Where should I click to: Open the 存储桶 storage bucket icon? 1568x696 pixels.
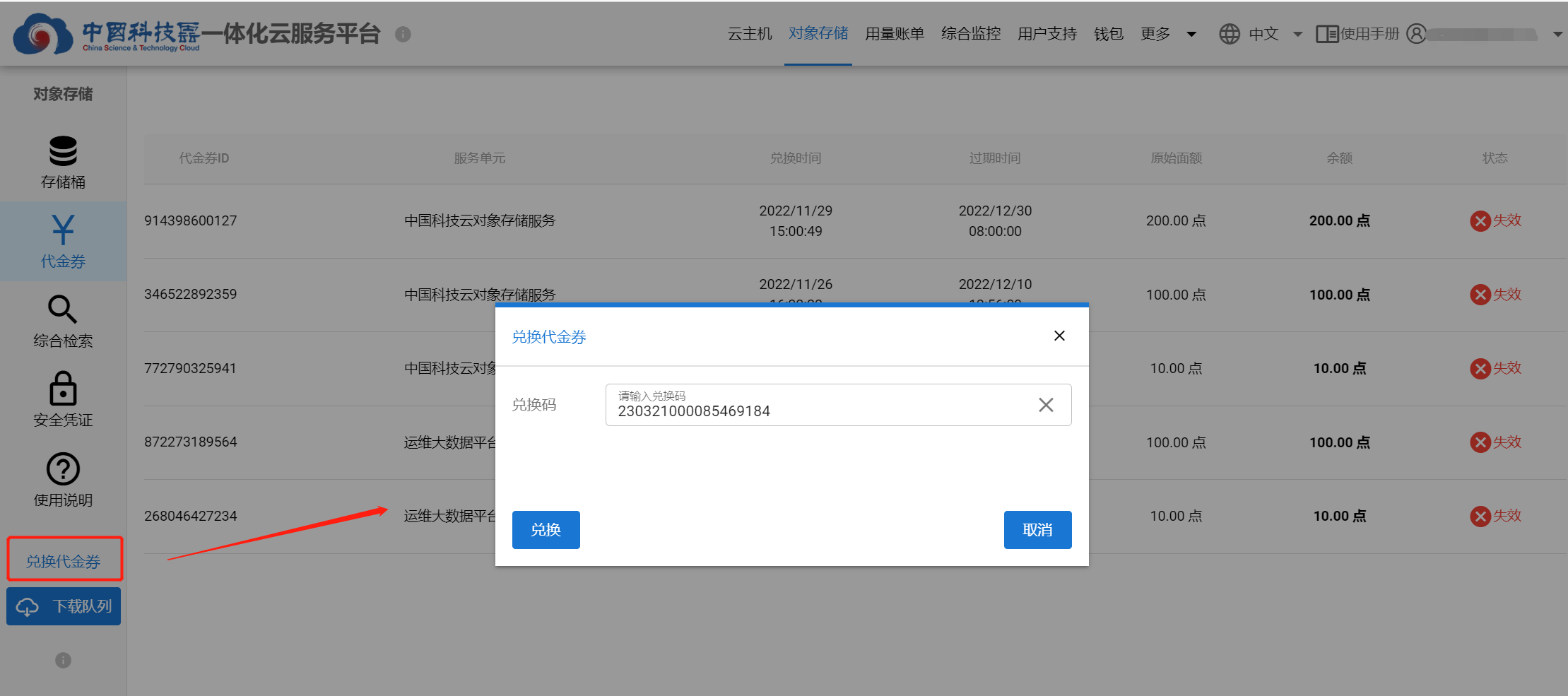[x=63, y=151]
